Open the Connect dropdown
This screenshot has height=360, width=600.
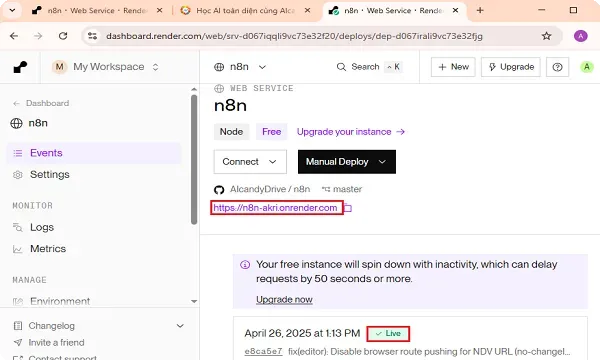pos(250,162)
